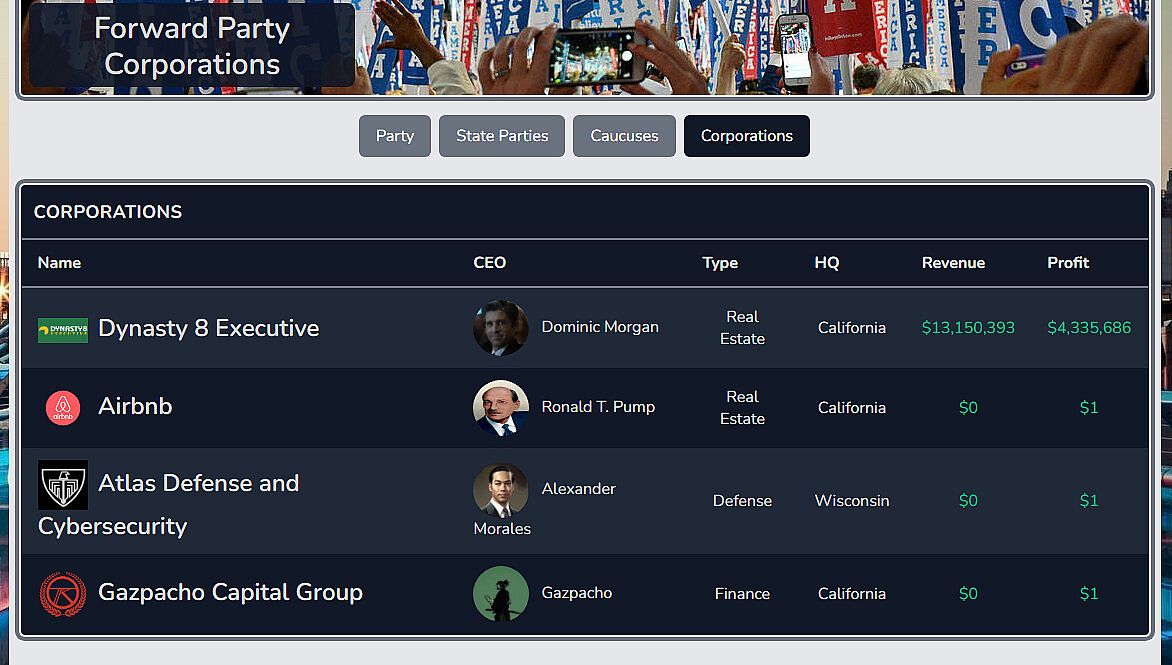Open Dominic Morgan's profile name link

[x=600, y=327]
